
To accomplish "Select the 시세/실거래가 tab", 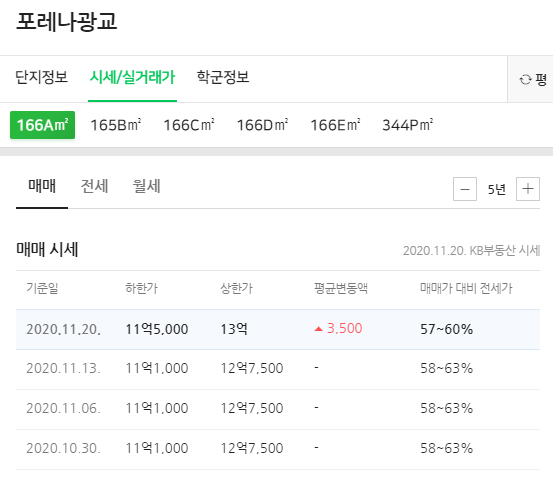I will click(132, 77).
